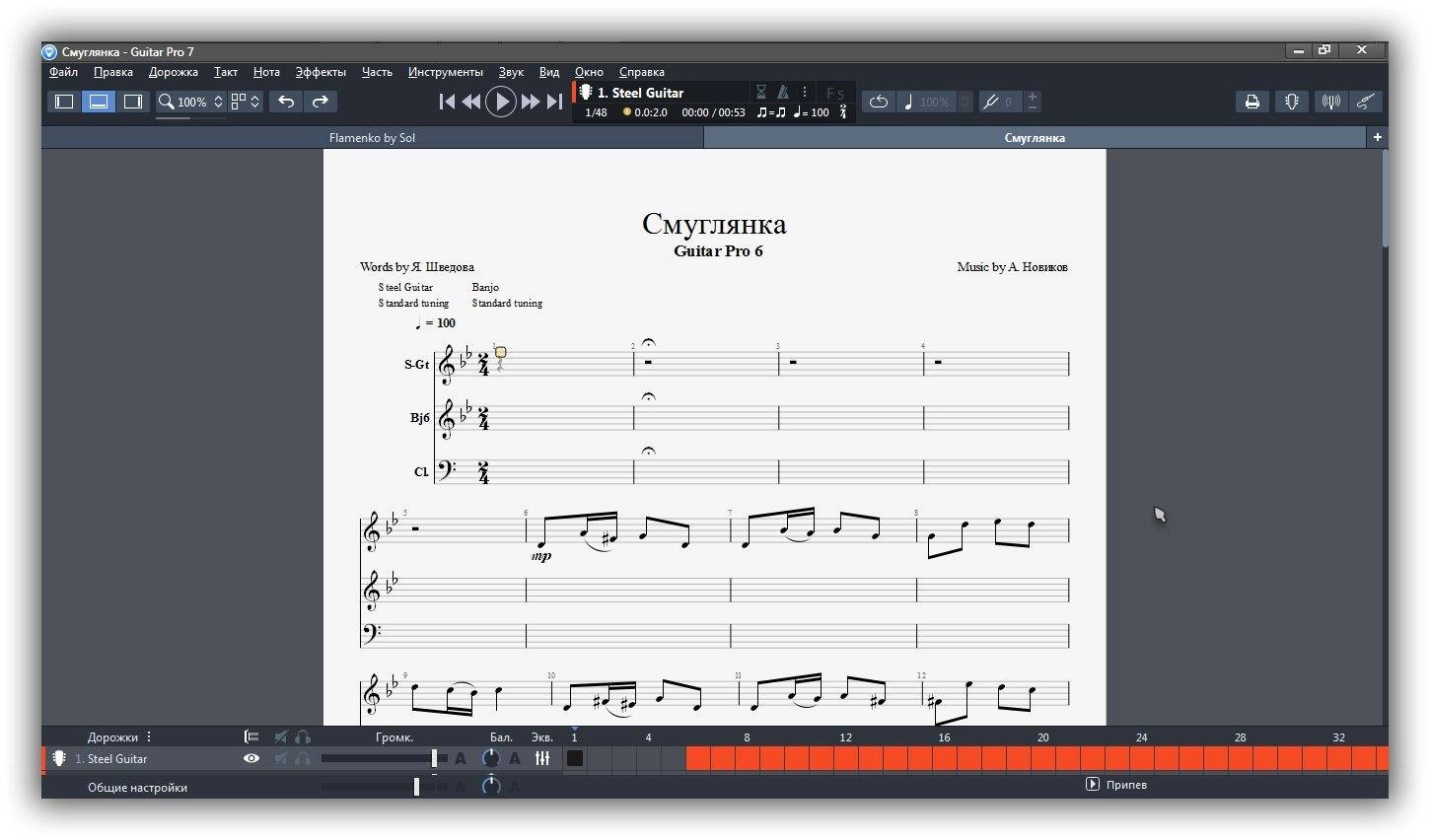This screenshot has height=840, width=1430.
Task: Jump to the last bar
Action: click(x=554, y=102)
